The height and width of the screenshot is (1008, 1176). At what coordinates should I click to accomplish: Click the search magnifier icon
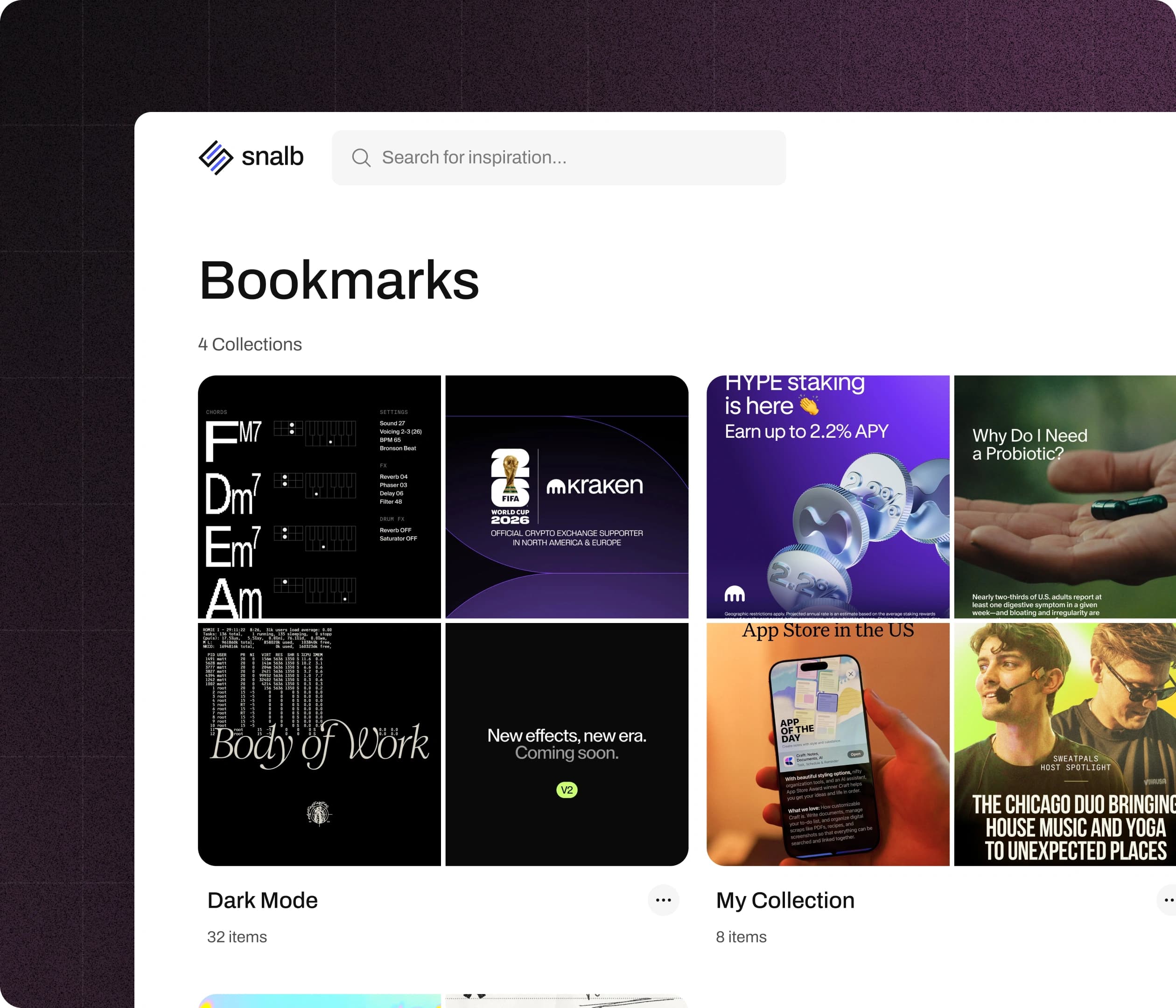pyautogui.click(x=361, y=158)
